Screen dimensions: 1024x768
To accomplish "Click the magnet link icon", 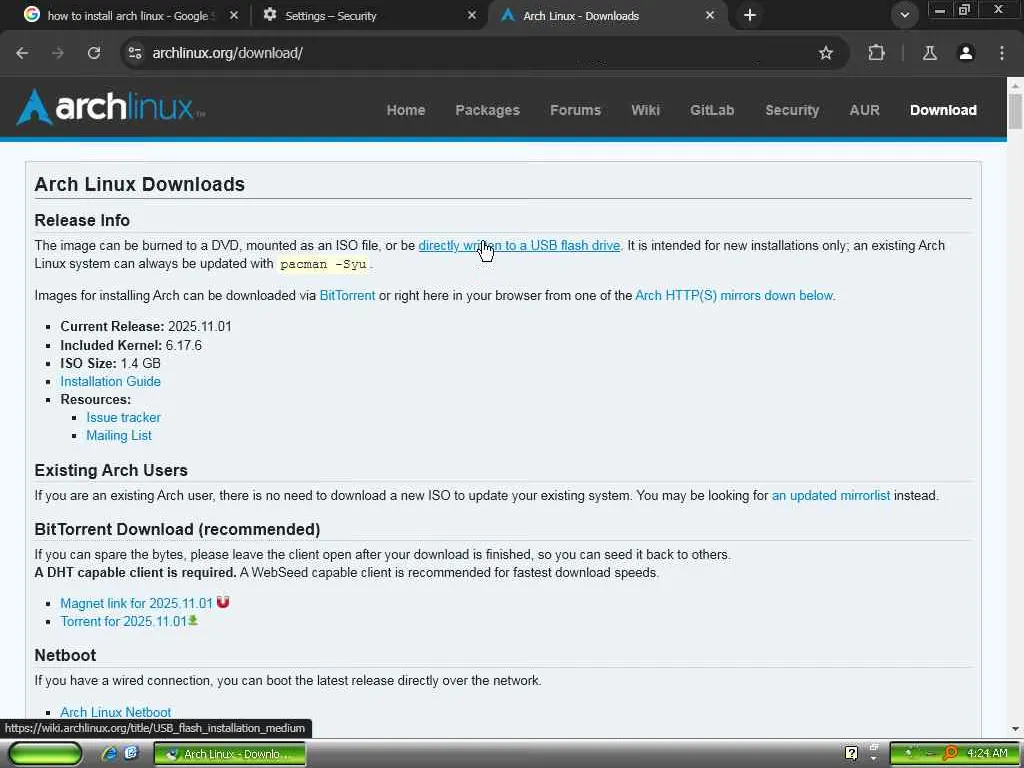I will (x=223, y=602).
